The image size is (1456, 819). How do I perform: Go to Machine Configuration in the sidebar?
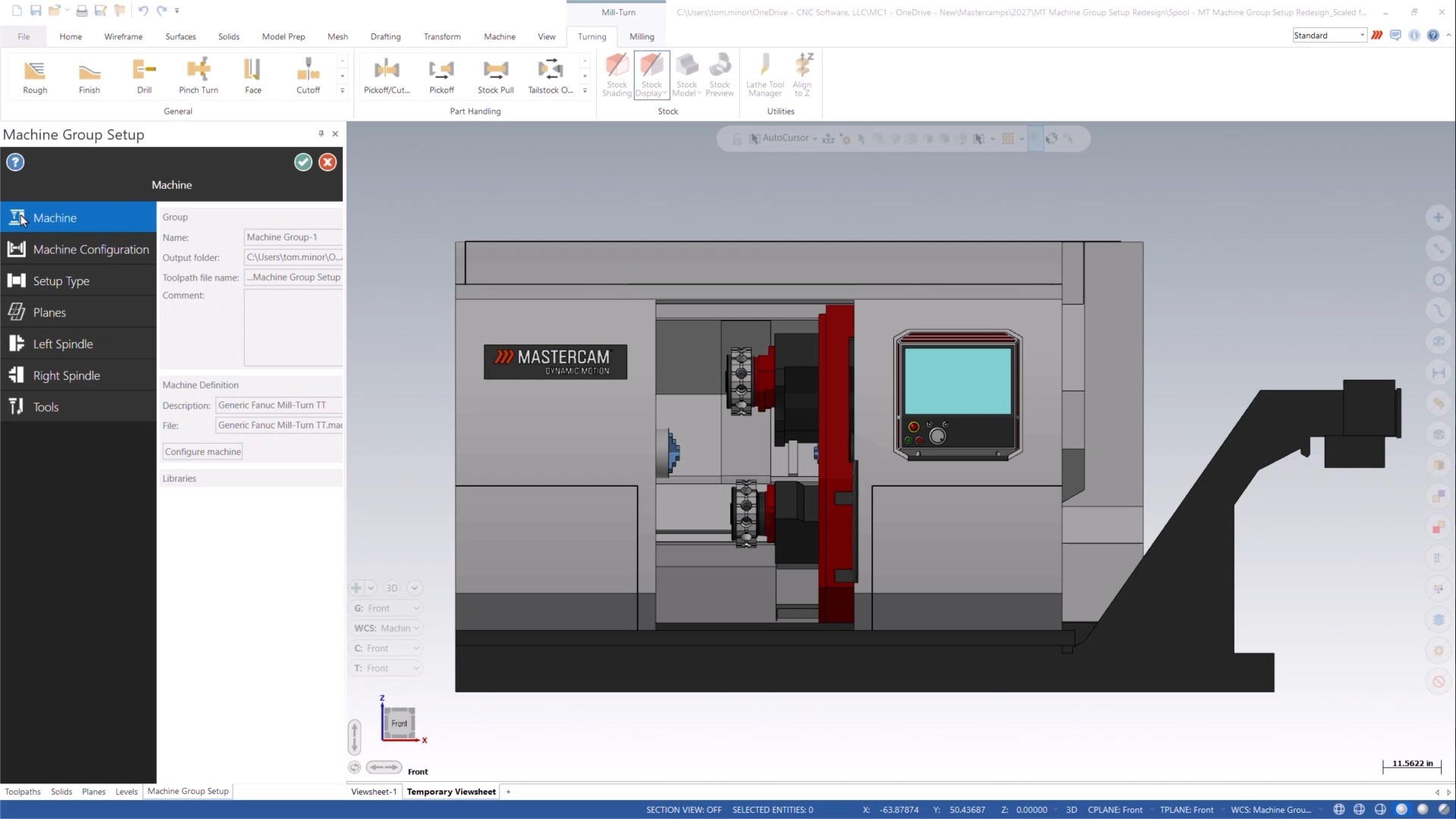click(x=79, y=249)
